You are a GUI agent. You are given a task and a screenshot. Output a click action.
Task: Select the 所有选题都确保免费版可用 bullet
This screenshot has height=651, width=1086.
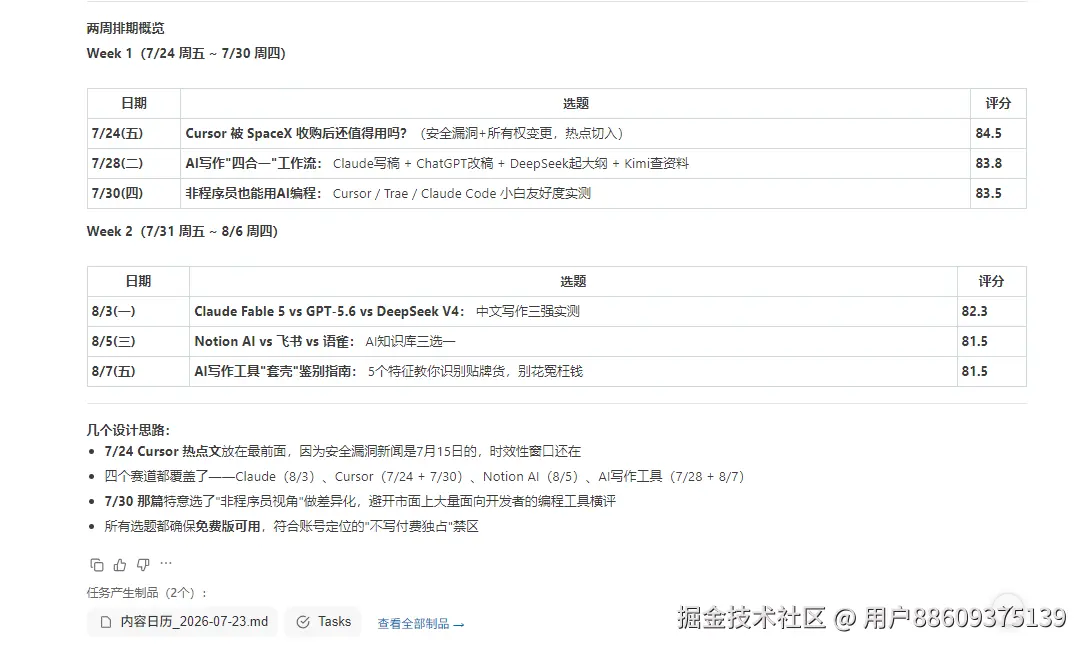[291, 526]
